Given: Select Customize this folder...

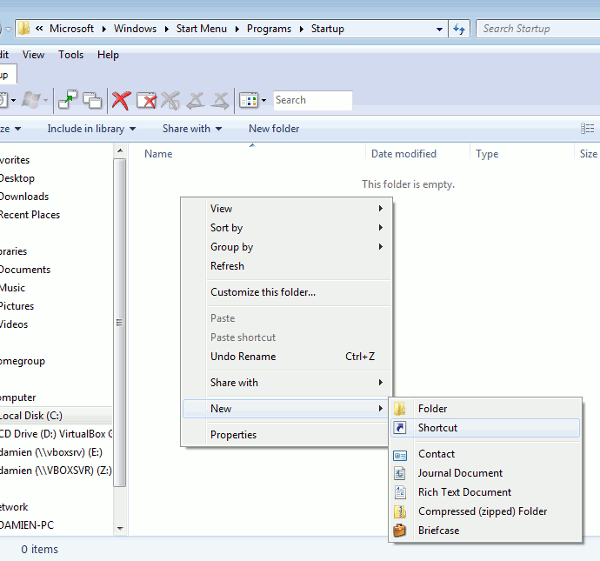Looking at the screenshot, I should tap(287, 292).
